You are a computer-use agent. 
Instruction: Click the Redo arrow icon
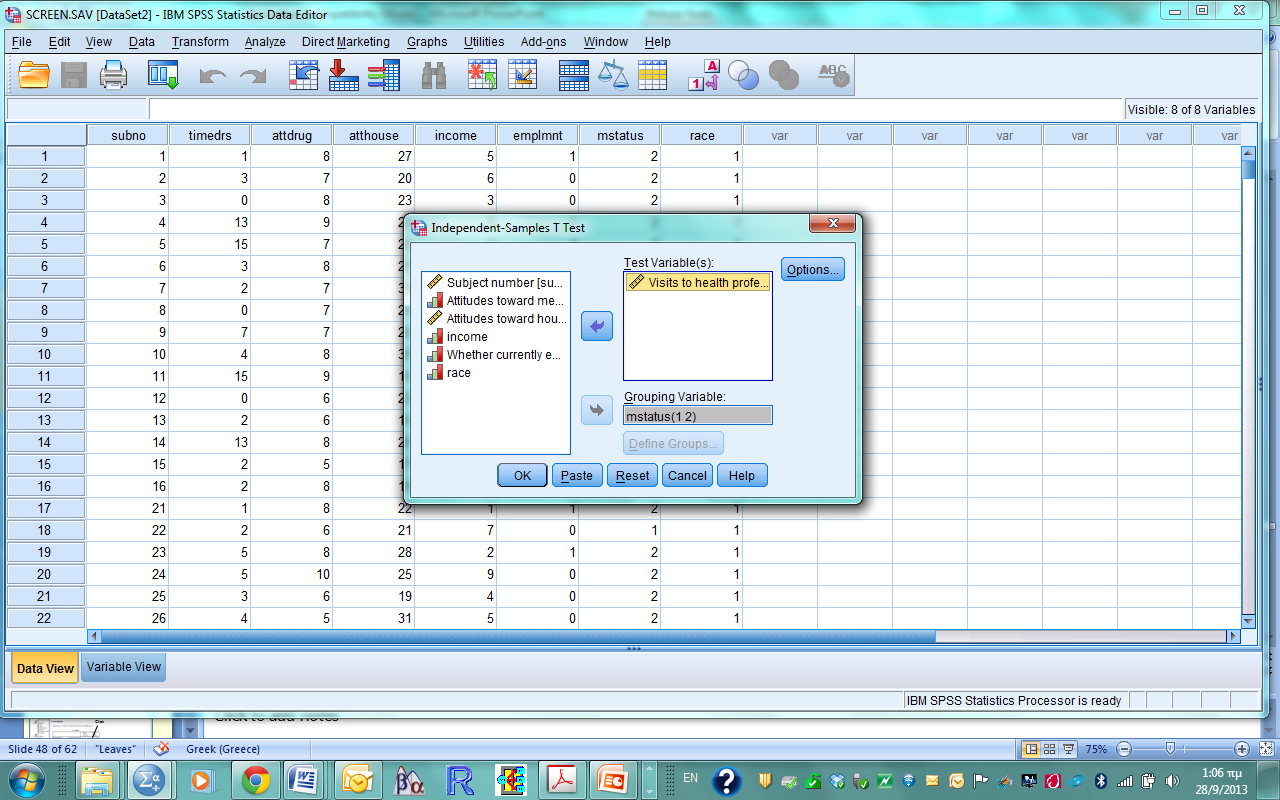pos(253,76)
